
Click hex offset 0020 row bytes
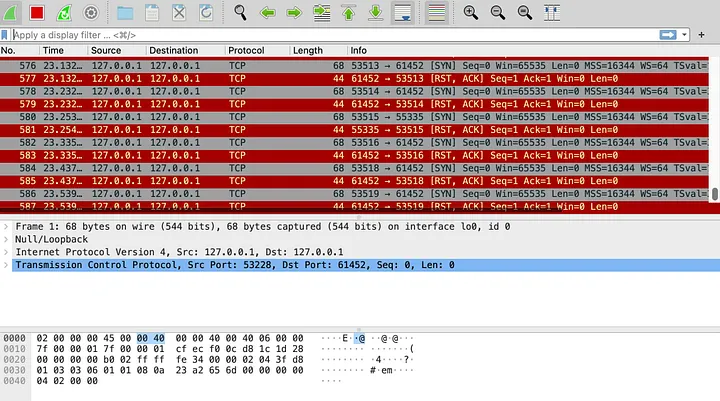tap(170, 360)
